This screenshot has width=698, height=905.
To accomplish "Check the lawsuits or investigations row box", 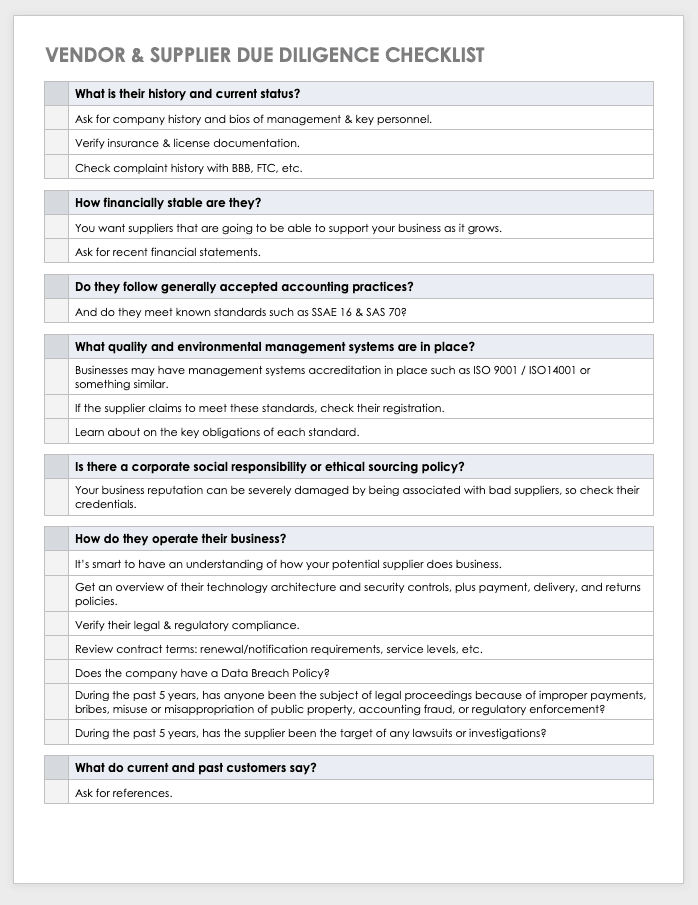I will tap(57, 733).
